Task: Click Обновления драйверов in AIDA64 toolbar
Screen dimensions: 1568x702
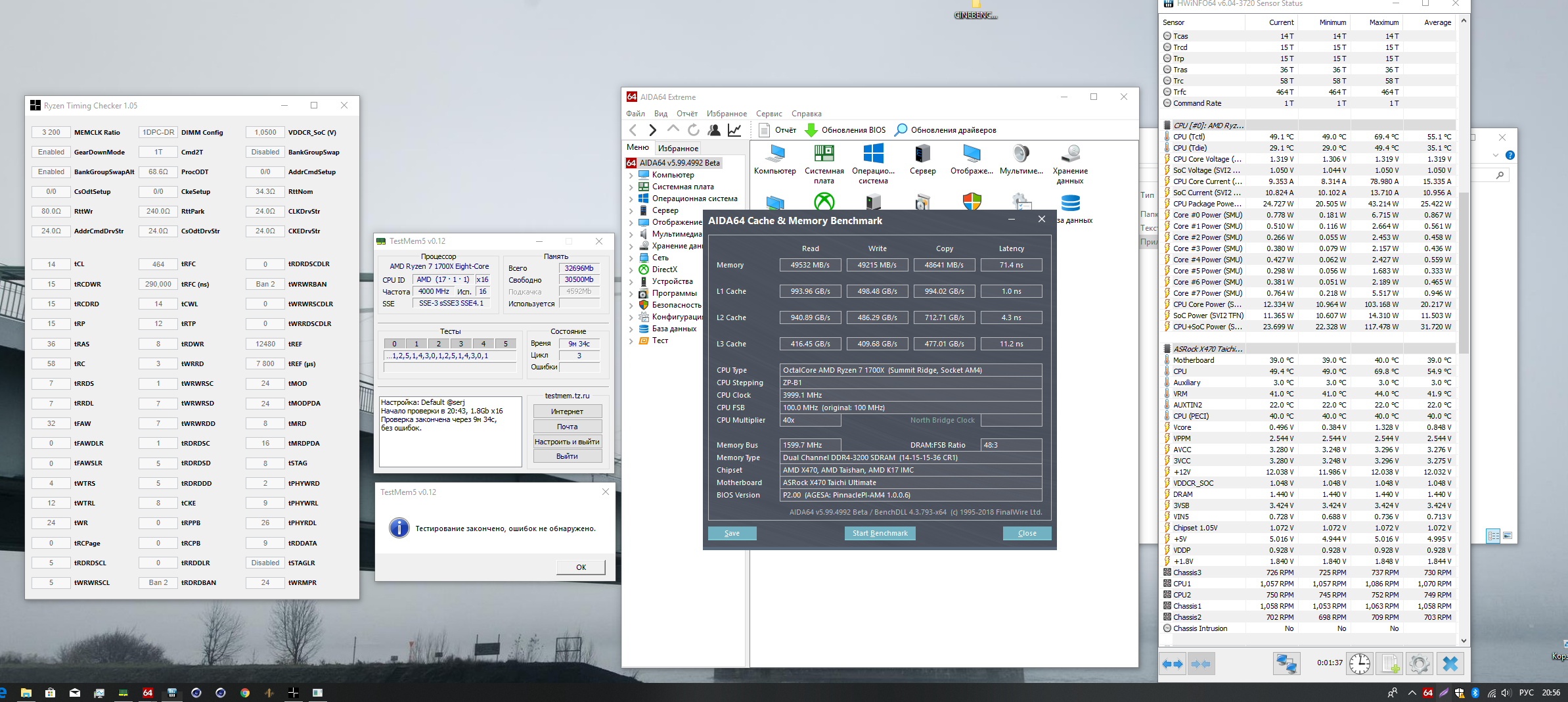Action: pos(946,130)
